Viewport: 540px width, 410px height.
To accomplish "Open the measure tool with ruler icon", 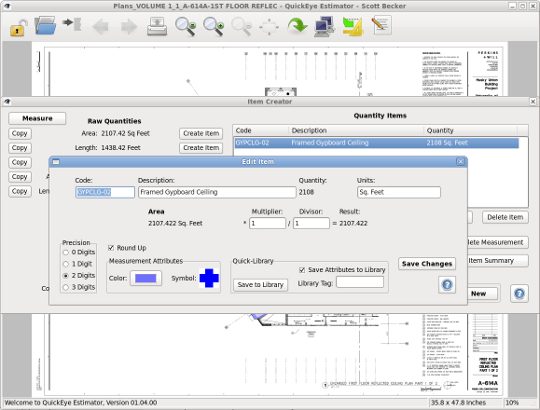I will (x=353, y=27).
